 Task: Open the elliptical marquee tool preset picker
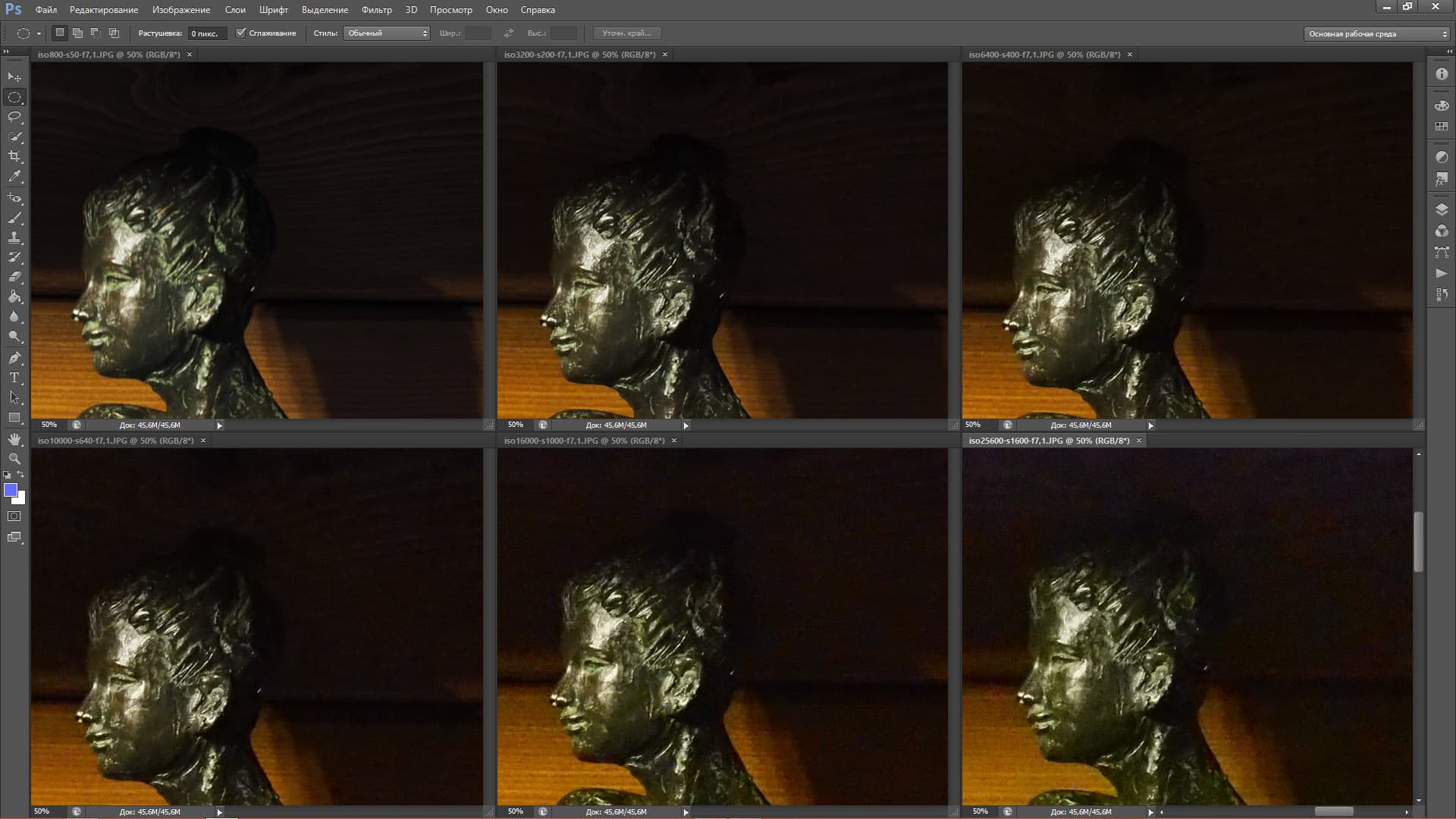click(x=39, y=33)
